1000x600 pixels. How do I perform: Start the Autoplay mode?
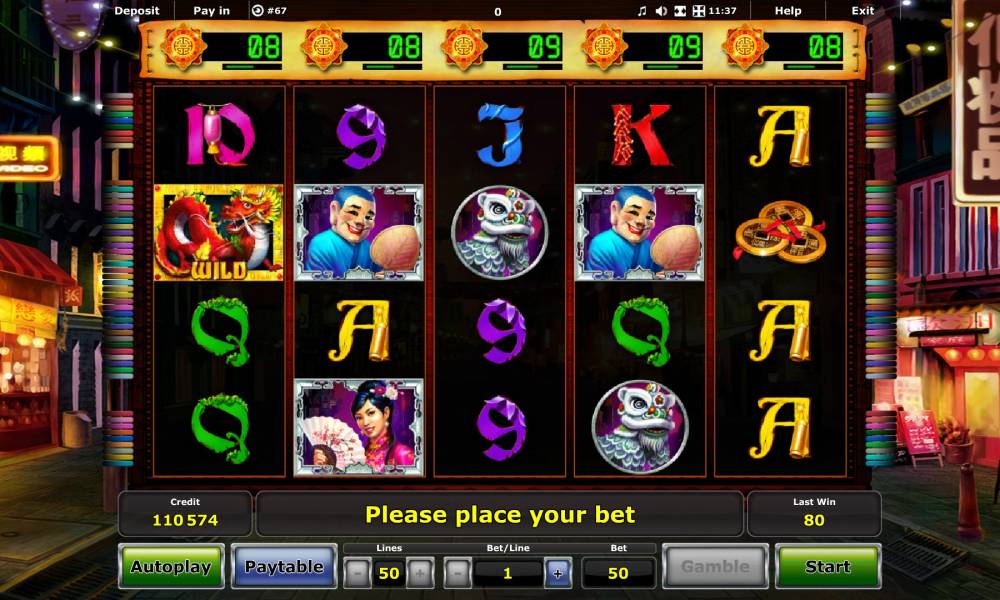pyautogui.click(x=171, y=566)
